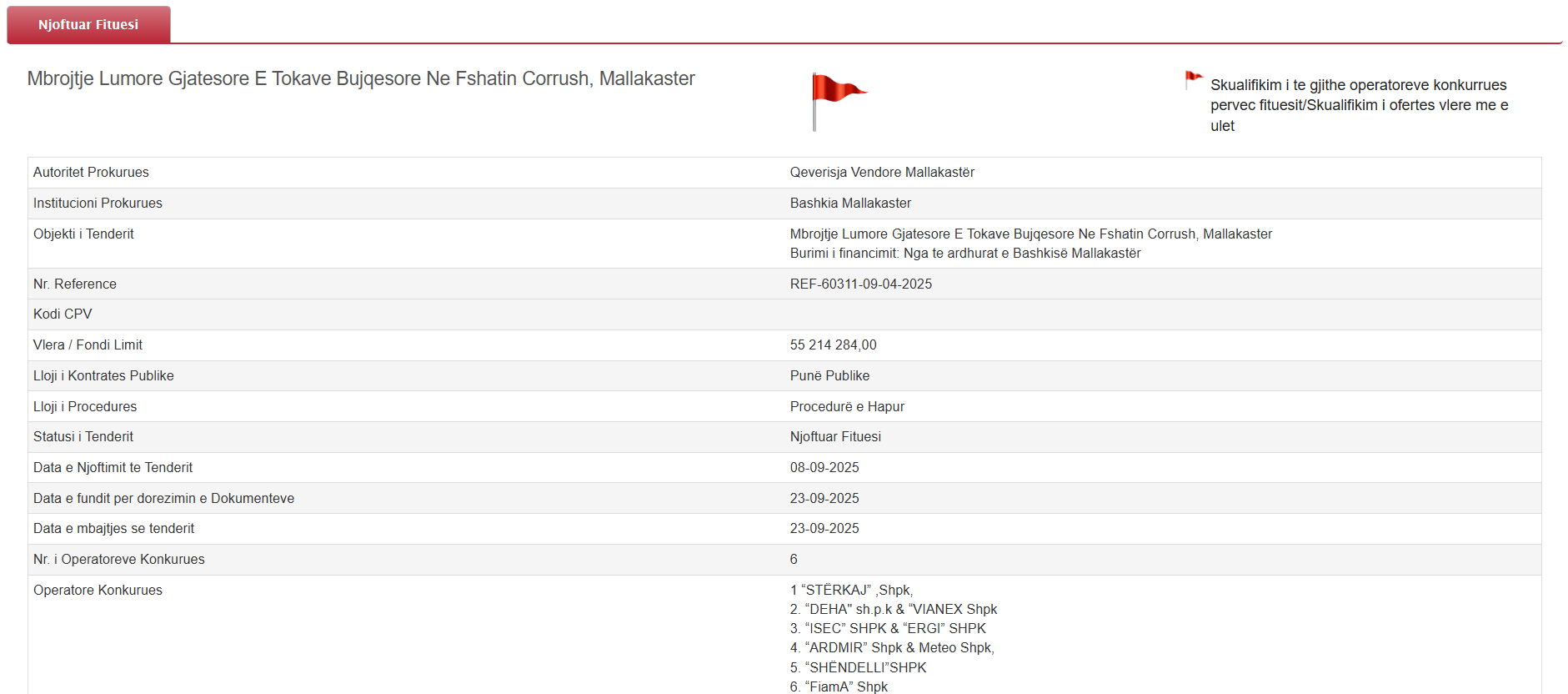This screenshot has height=694, width=1568.
Task: Select the fund limit value 55 214 284,00
Action: 833,344
